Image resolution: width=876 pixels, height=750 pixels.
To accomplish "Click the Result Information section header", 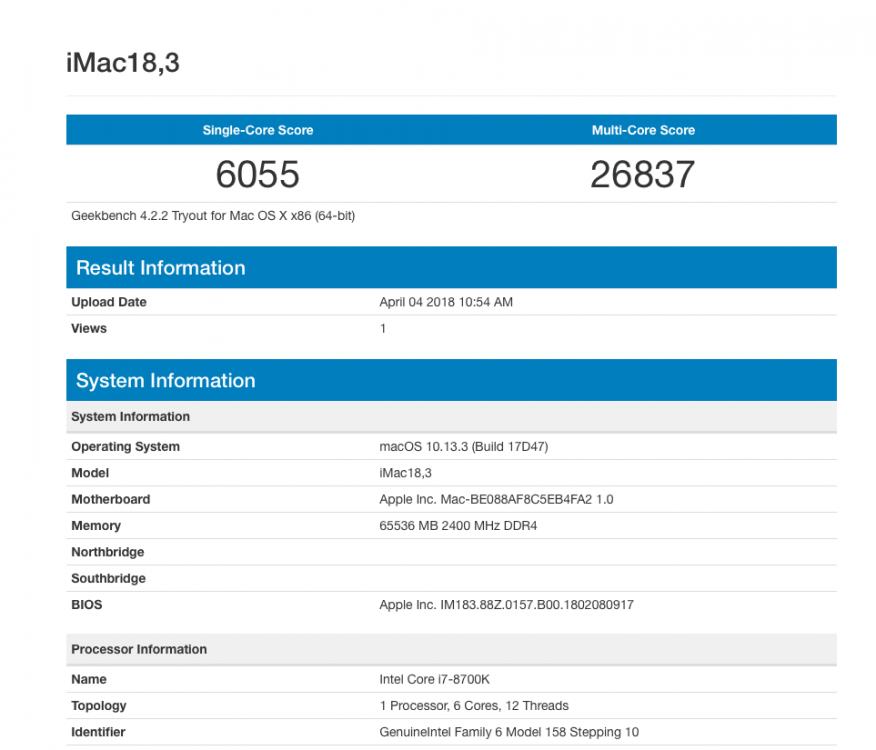I will [451, 268].
